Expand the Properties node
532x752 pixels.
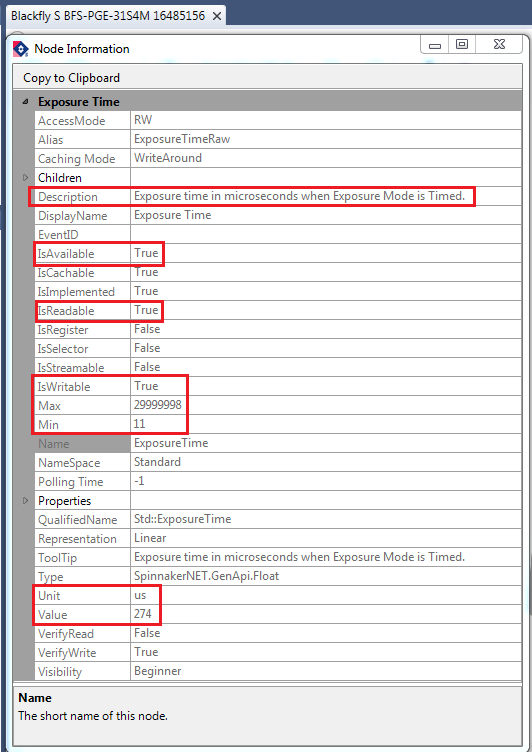click(26, 501)
